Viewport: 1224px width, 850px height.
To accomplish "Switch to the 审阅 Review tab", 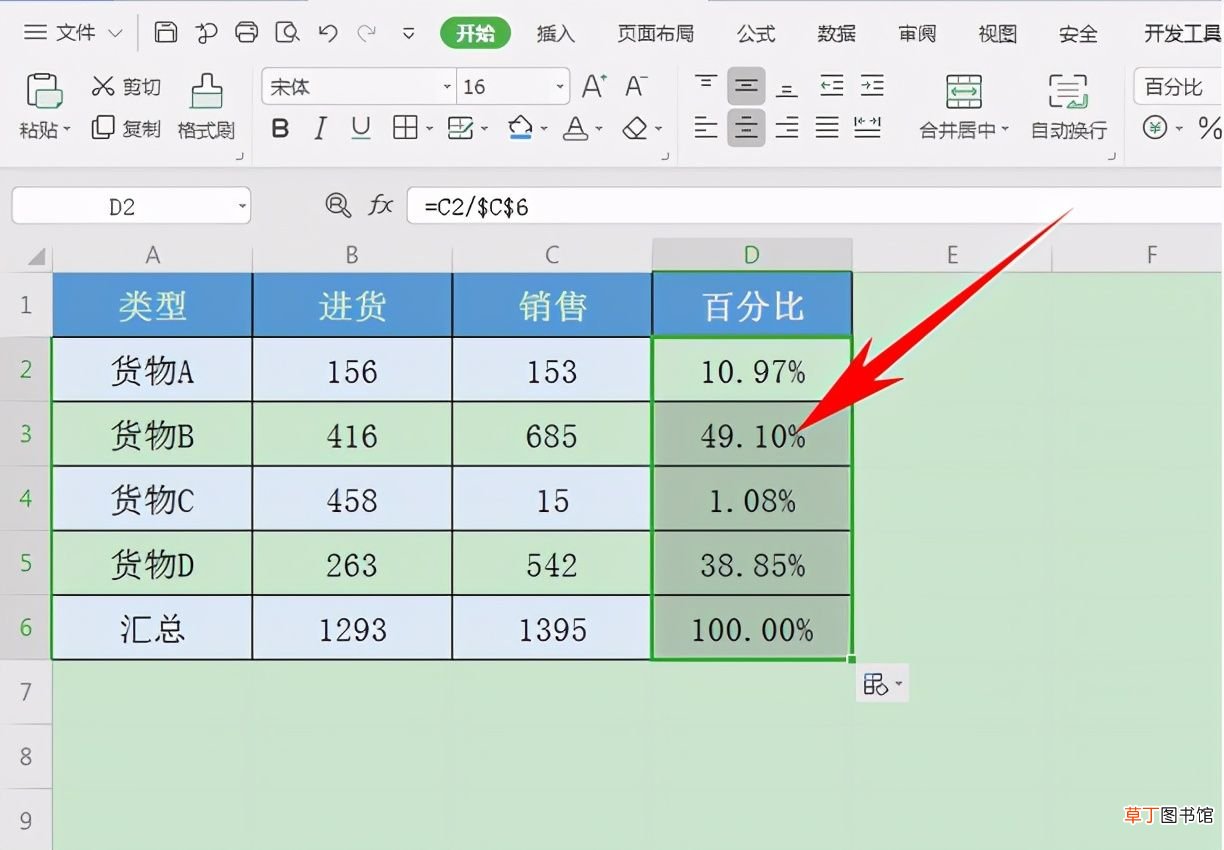I will (x=917, y=34).
